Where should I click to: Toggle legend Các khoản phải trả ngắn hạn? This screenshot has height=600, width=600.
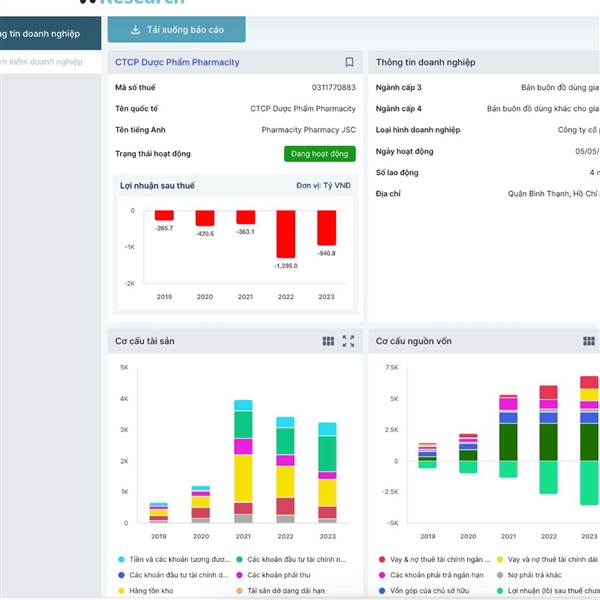[x=431, y=575]
